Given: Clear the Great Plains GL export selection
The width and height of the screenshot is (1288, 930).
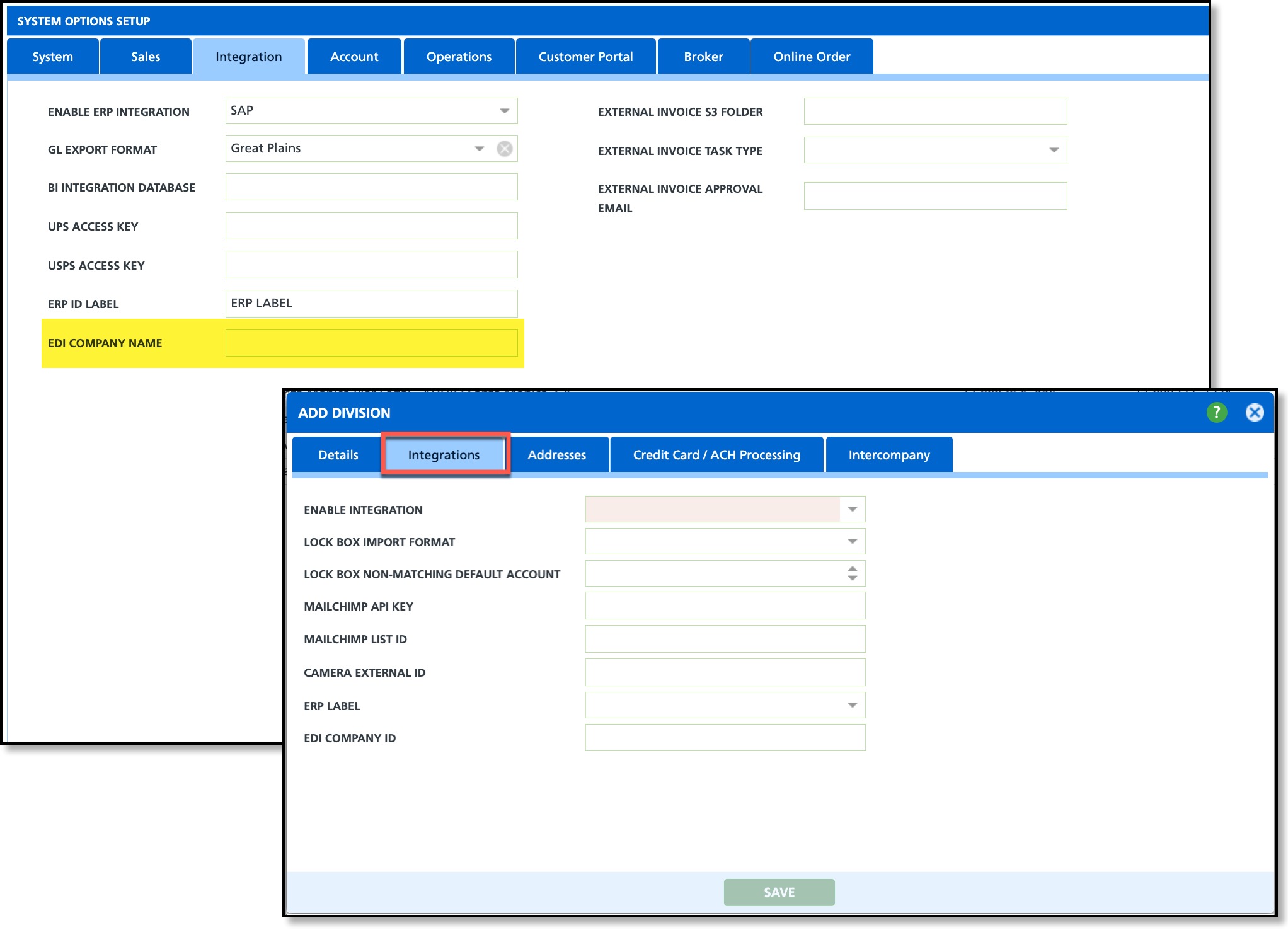Looking at the screenshot, I should (504, 149).
